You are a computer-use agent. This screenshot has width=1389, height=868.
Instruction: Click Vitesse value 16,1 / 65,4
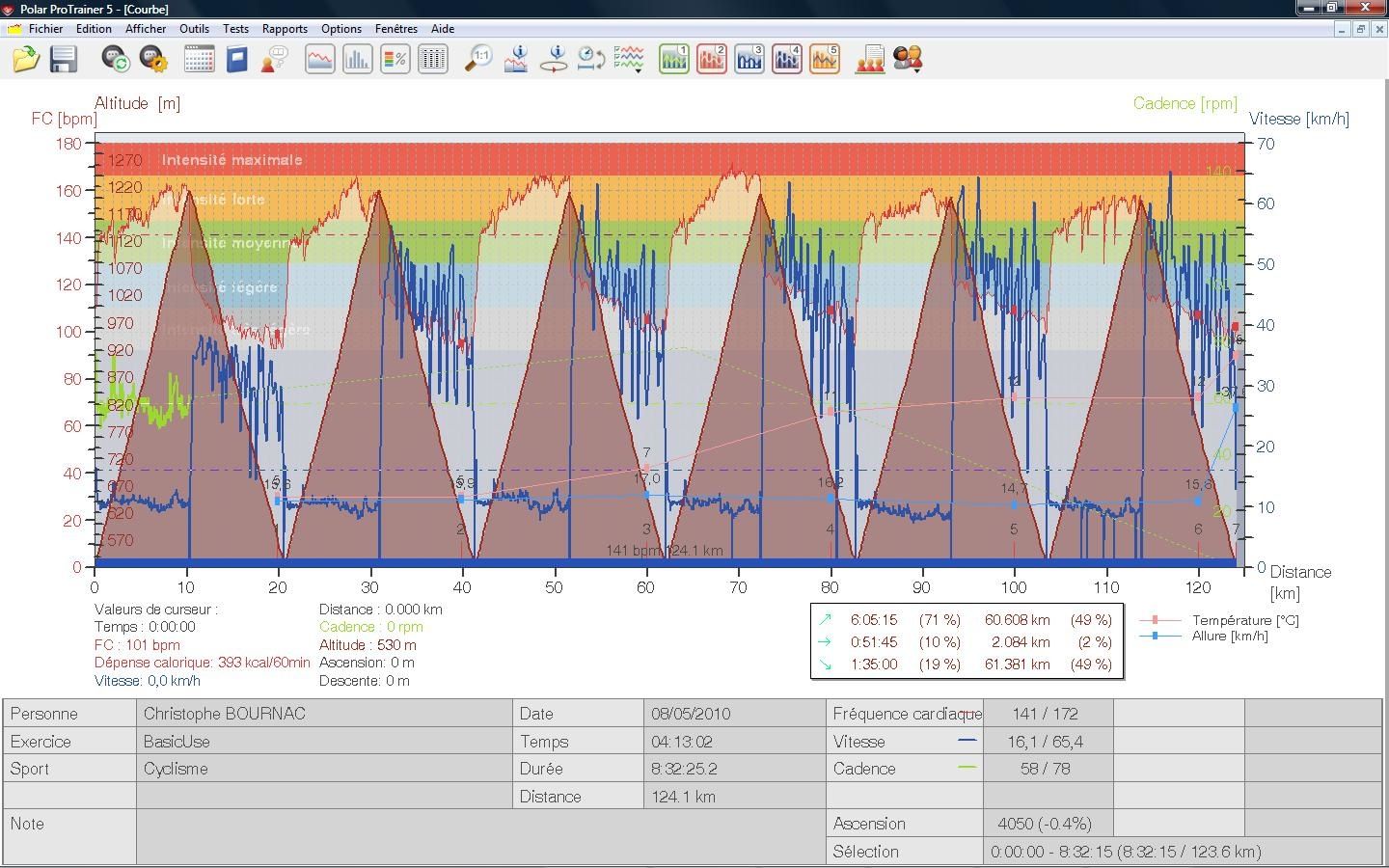coord(1046,742)
